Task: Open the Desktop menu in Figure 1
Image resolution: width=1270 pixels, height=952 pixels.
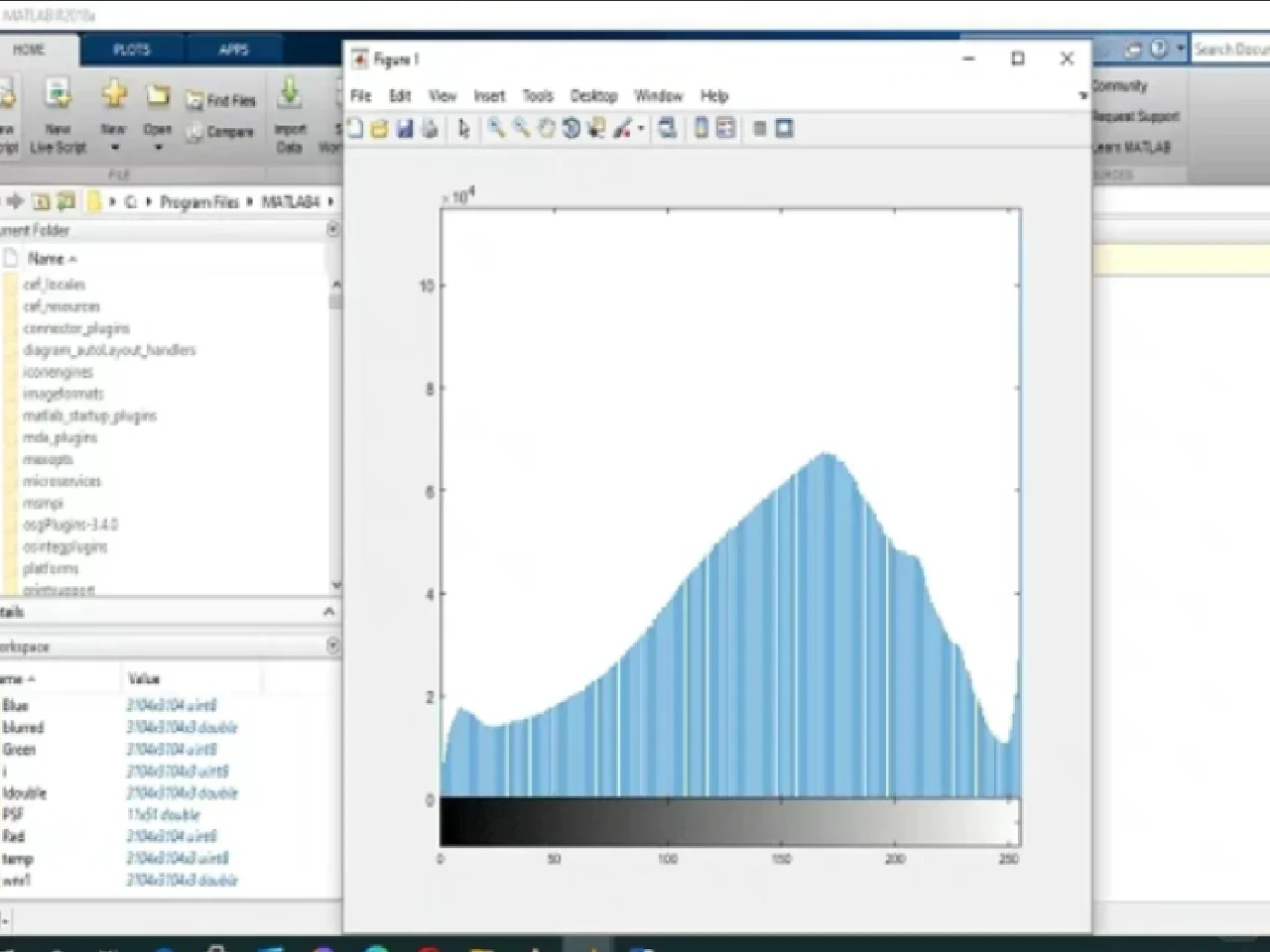Action: point(594,96)
